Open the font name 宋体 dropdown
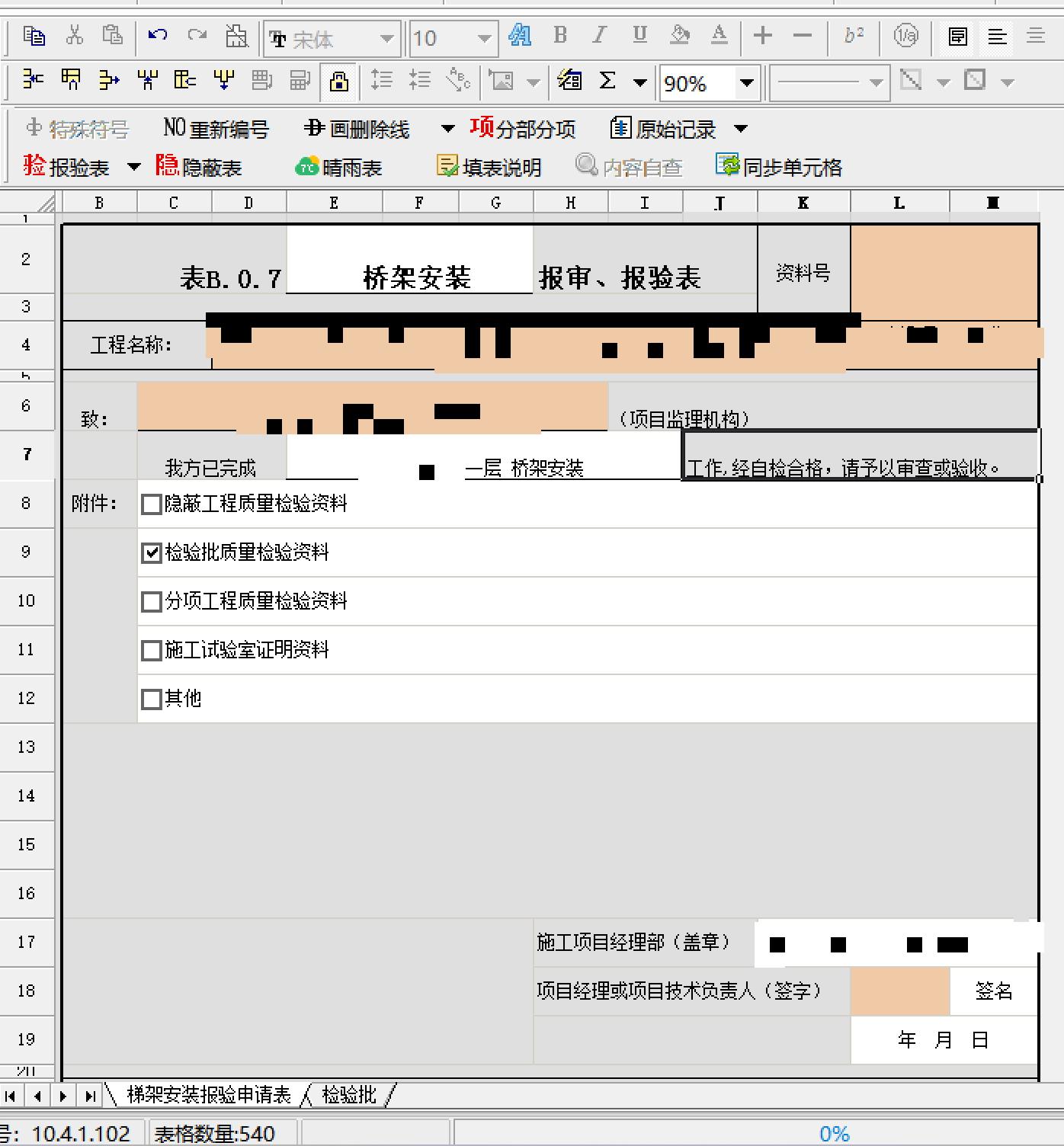This screenshot has height=1146, width=1064. 386,39
